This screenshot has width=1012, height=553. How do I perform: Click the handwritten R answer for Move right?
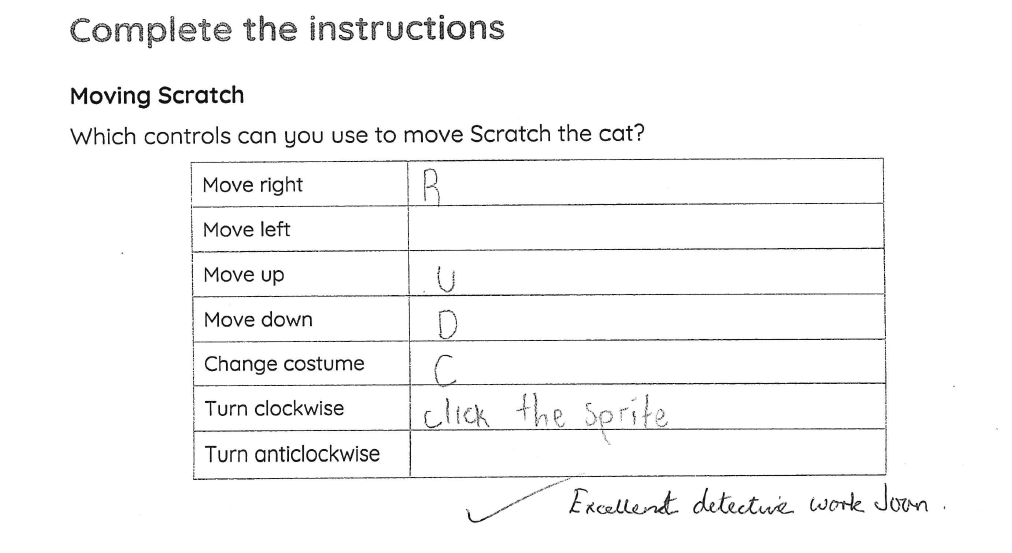[x=432, y=185]
